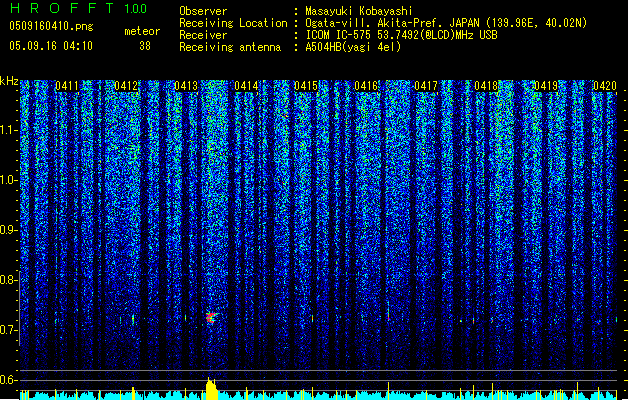Click the 0419 time marker
Viewport: 629px width, 400px height.
(546, 86)
